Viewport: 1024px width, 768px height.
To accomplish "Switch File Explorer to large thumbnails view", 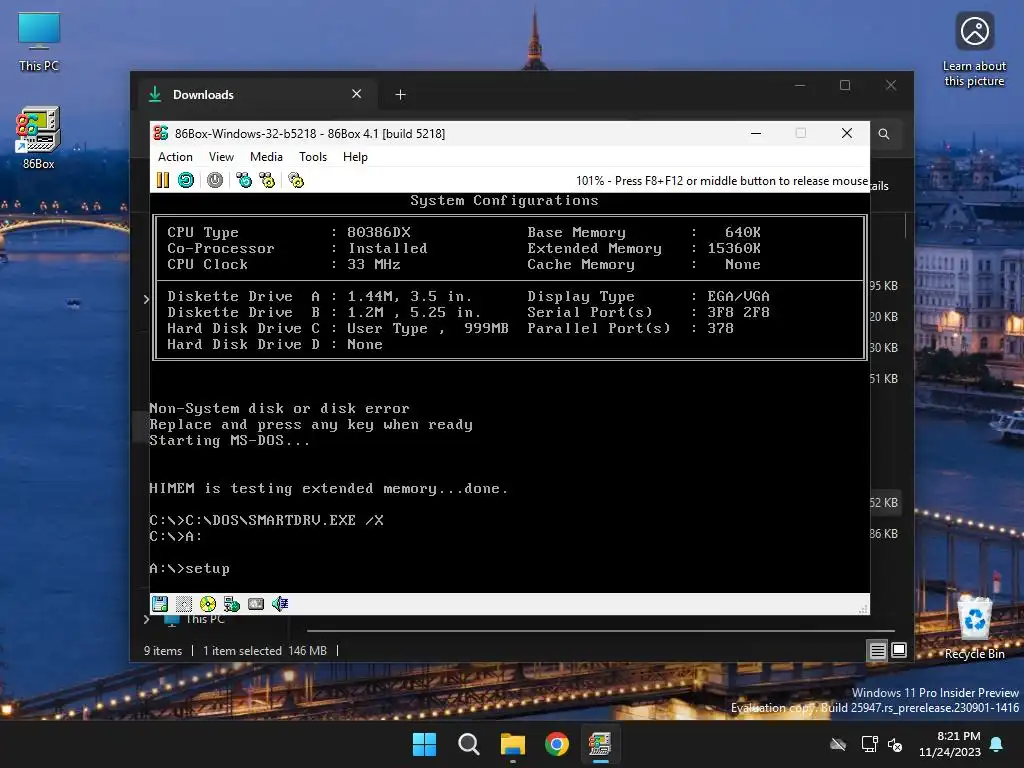I will point(899,650).
